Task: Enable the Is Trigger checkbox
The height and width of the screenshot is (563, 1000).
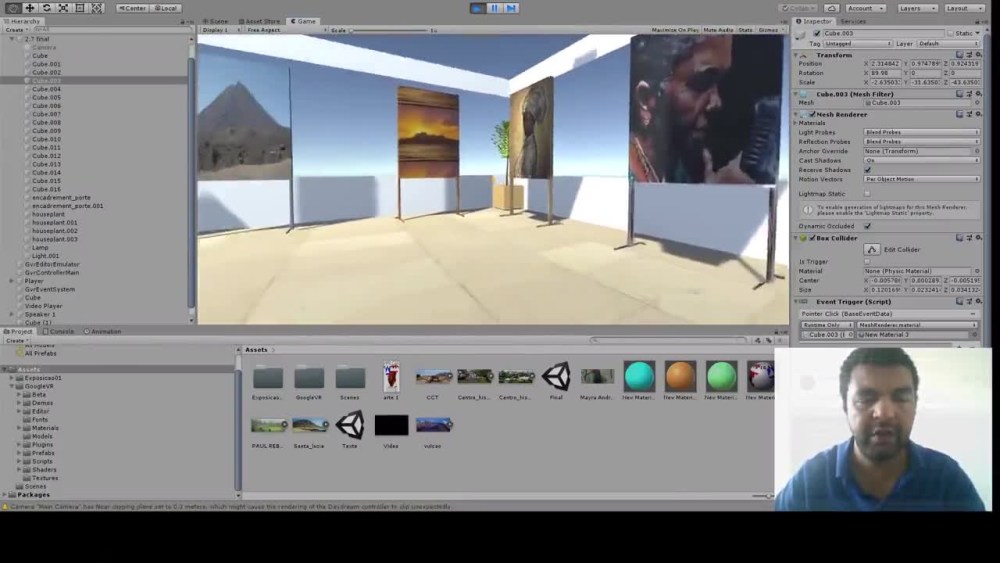Action: click(x=867, y=261)
